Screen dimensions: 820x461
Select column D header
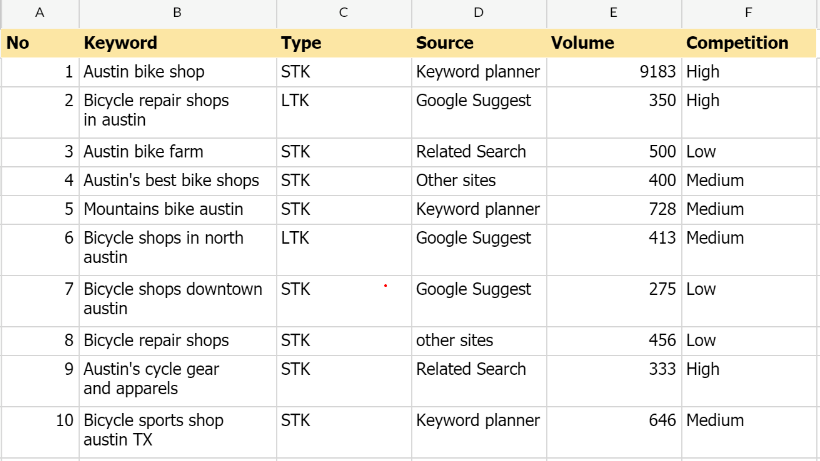[478, 13]
